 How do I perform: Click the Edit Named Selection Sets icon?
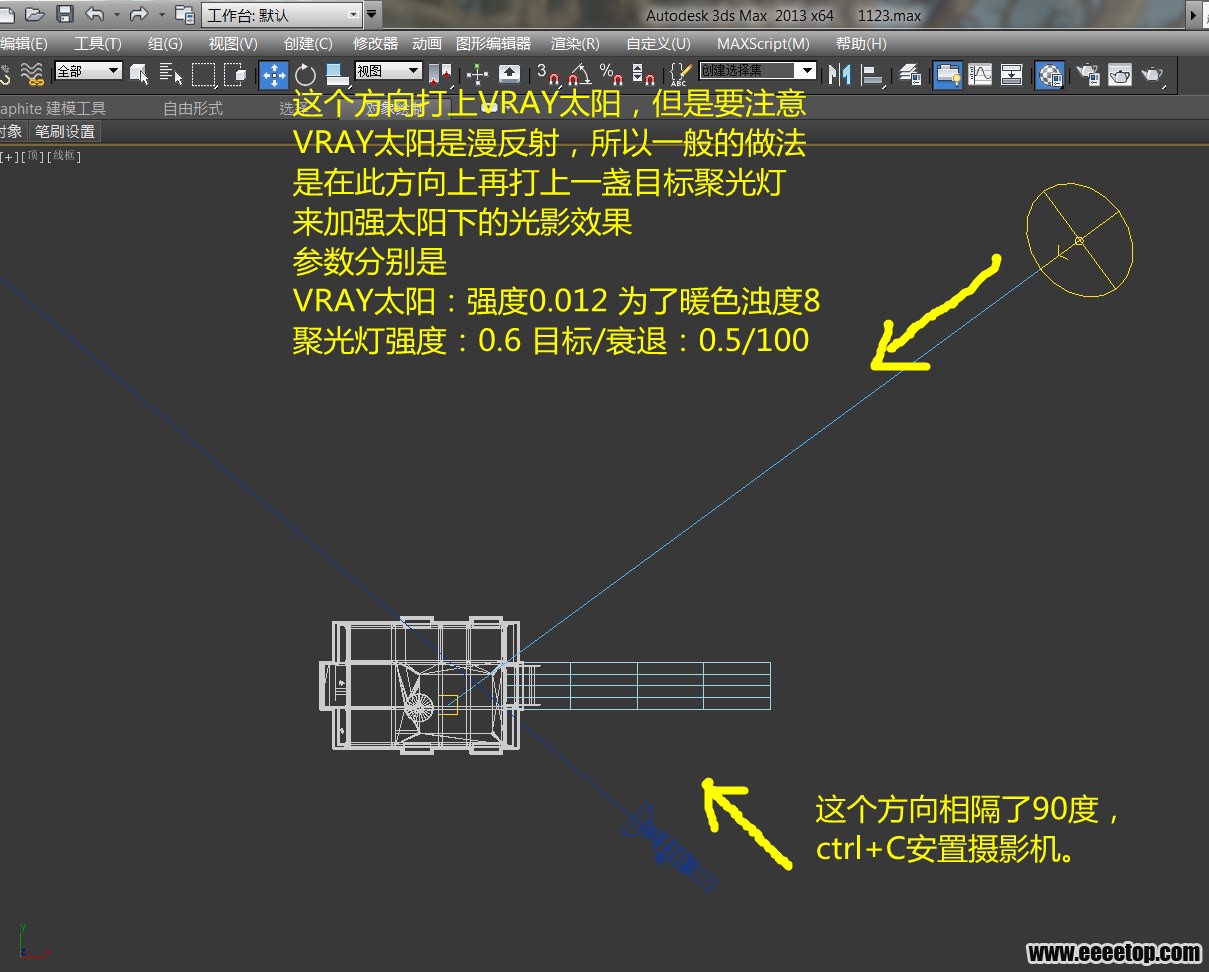click(x=681, y=74)
